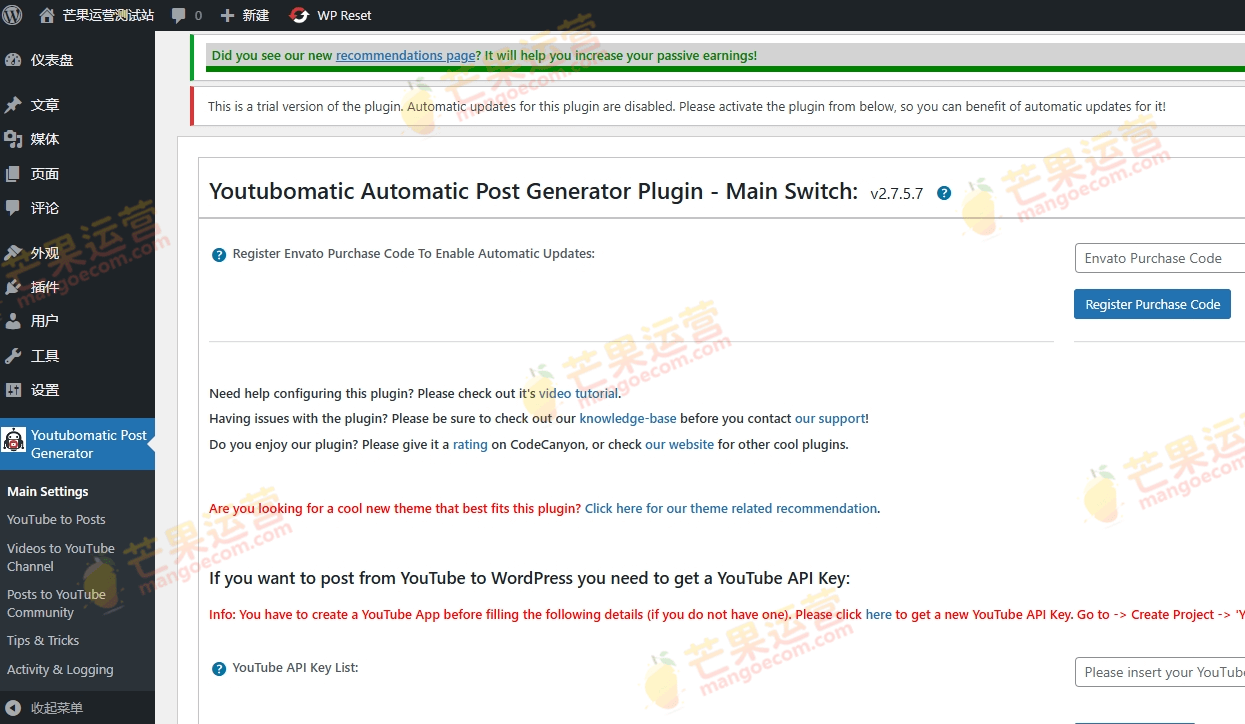This screenshot has width=1245, height=724.
Task: Click the 芒果运营测试站 site name
Action: point(108,15)
